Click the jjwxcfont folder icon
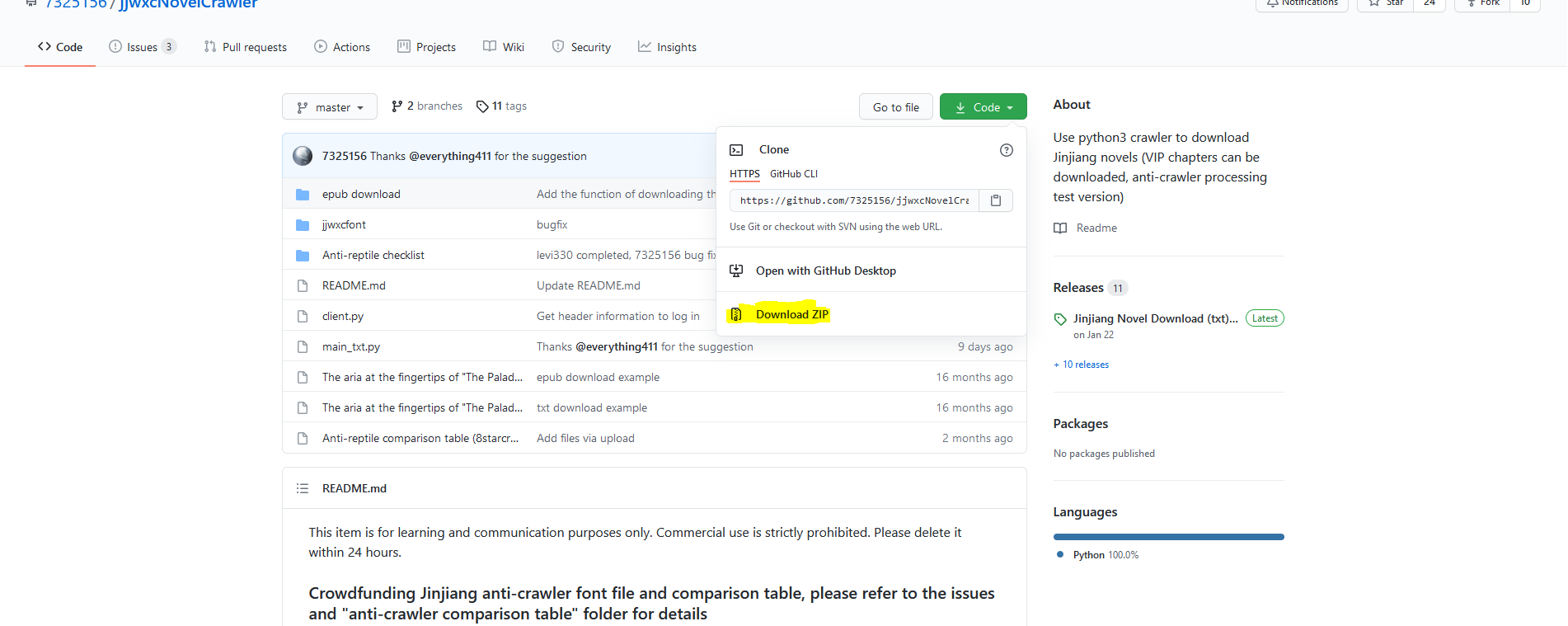1568x626 pixels. pos(303,225)
